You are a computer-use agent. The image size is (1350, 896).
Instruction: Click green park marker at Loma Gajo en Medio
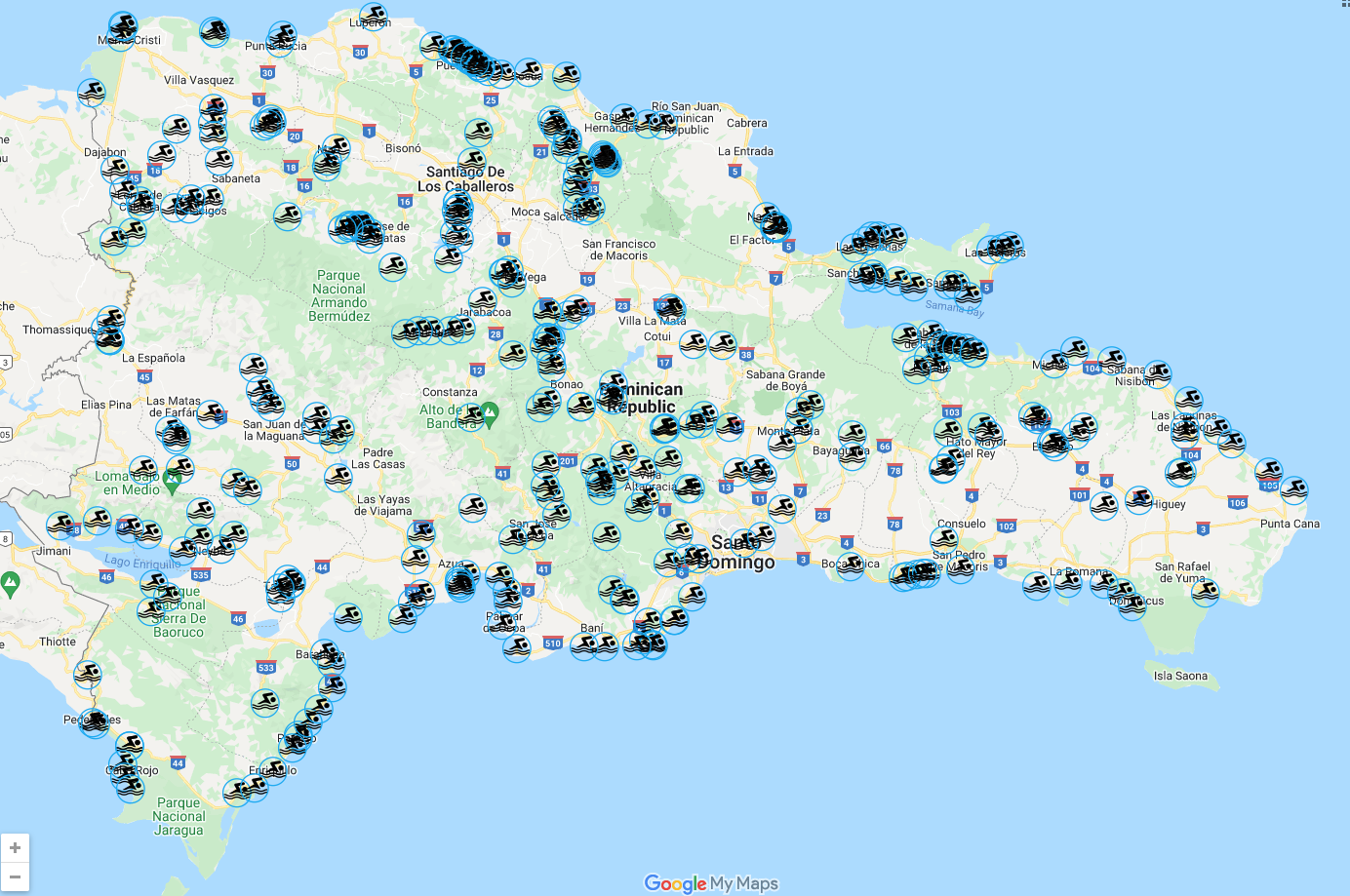(173, 482)
